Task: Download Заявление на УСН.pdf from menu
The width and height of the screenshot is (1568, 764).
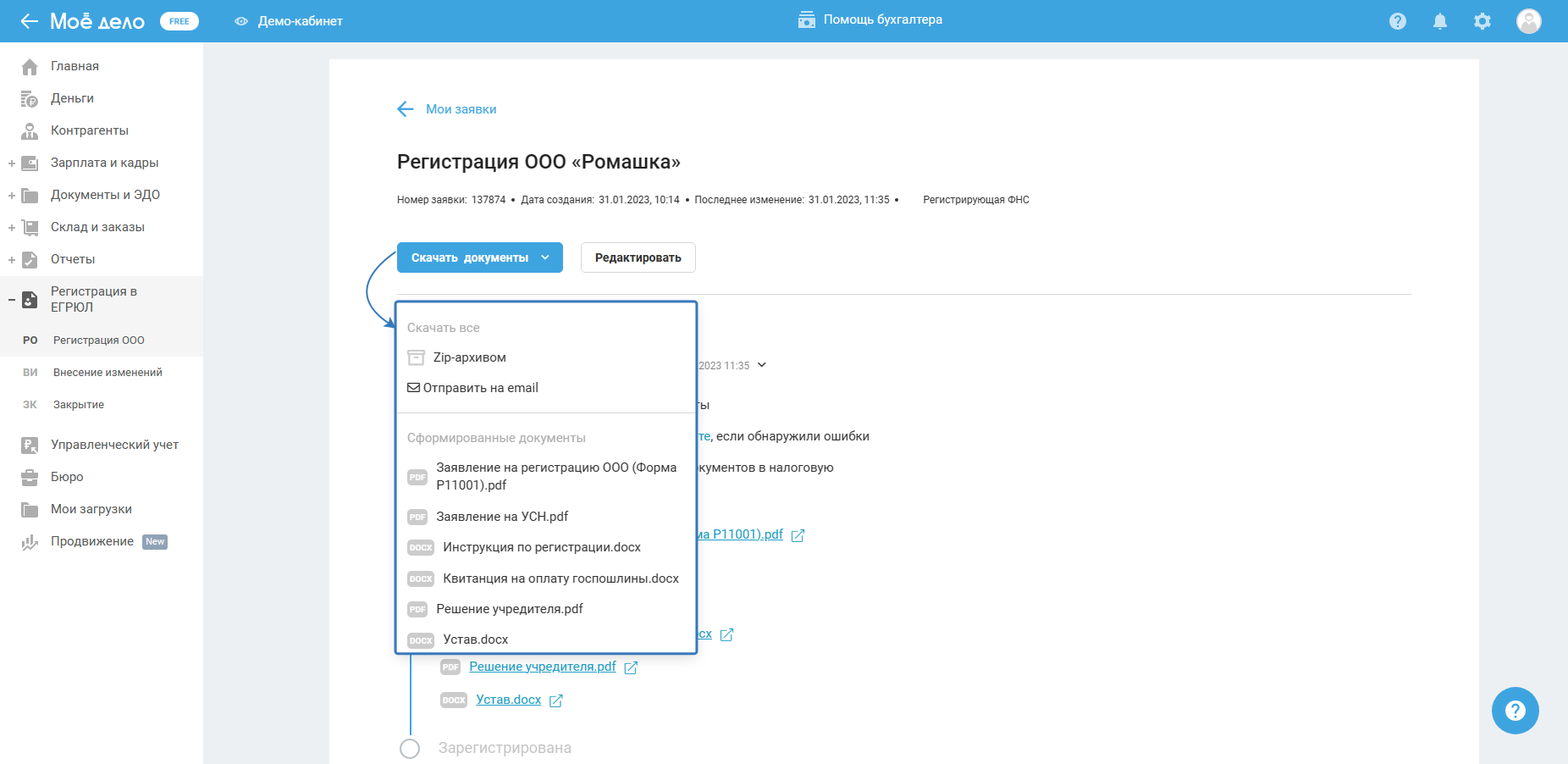Action: coord(502,517)
